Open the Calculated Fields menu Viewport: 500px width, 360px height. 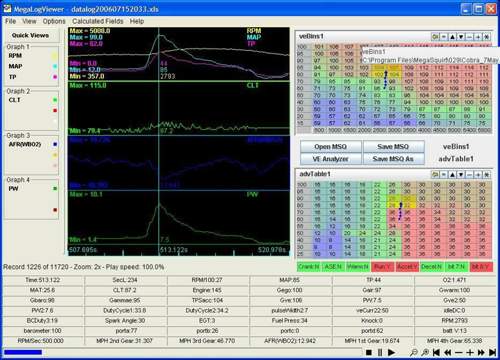98,21
